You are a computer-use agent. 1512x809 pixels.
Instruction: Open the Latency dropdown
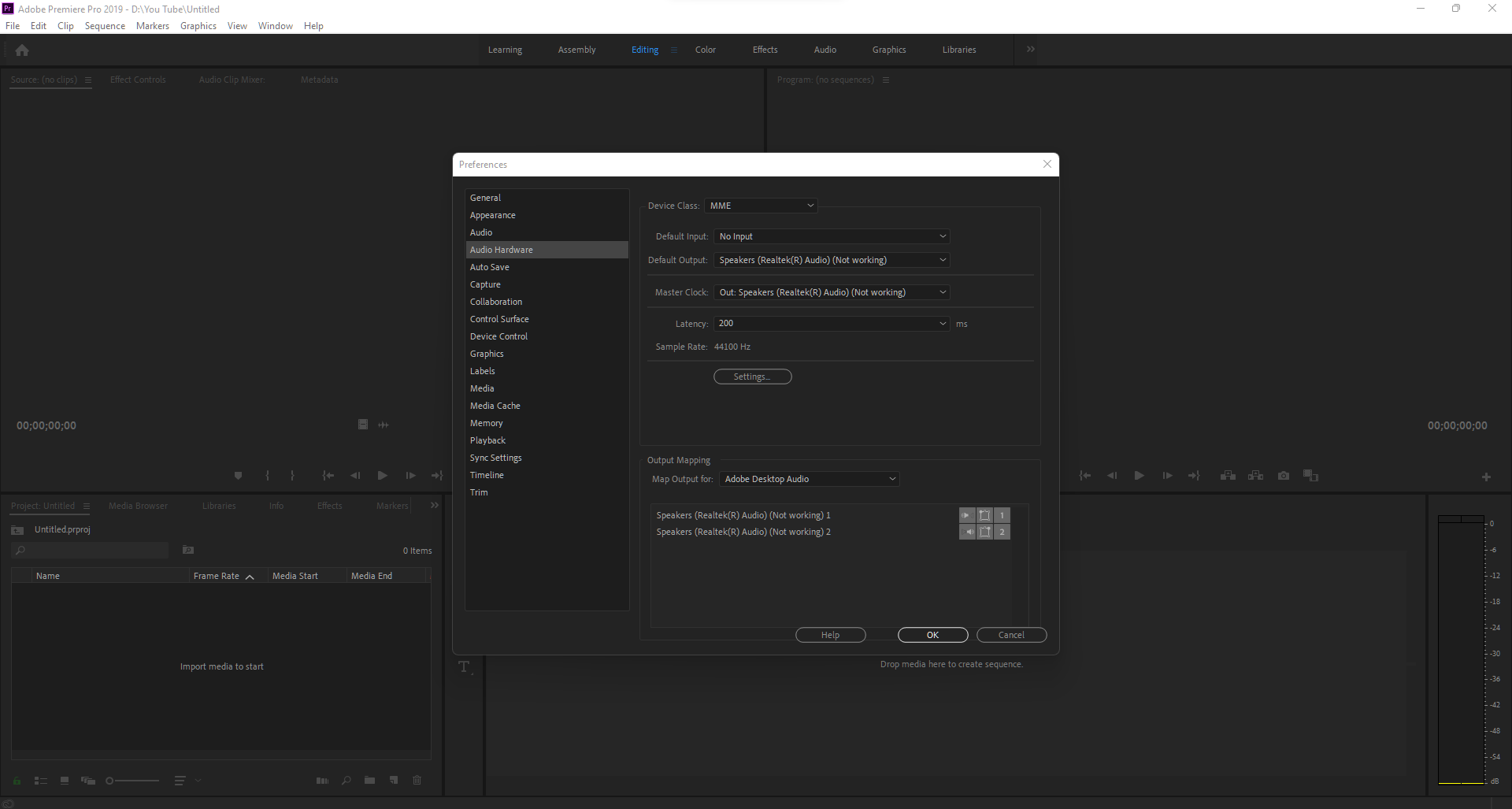(832, 324)
